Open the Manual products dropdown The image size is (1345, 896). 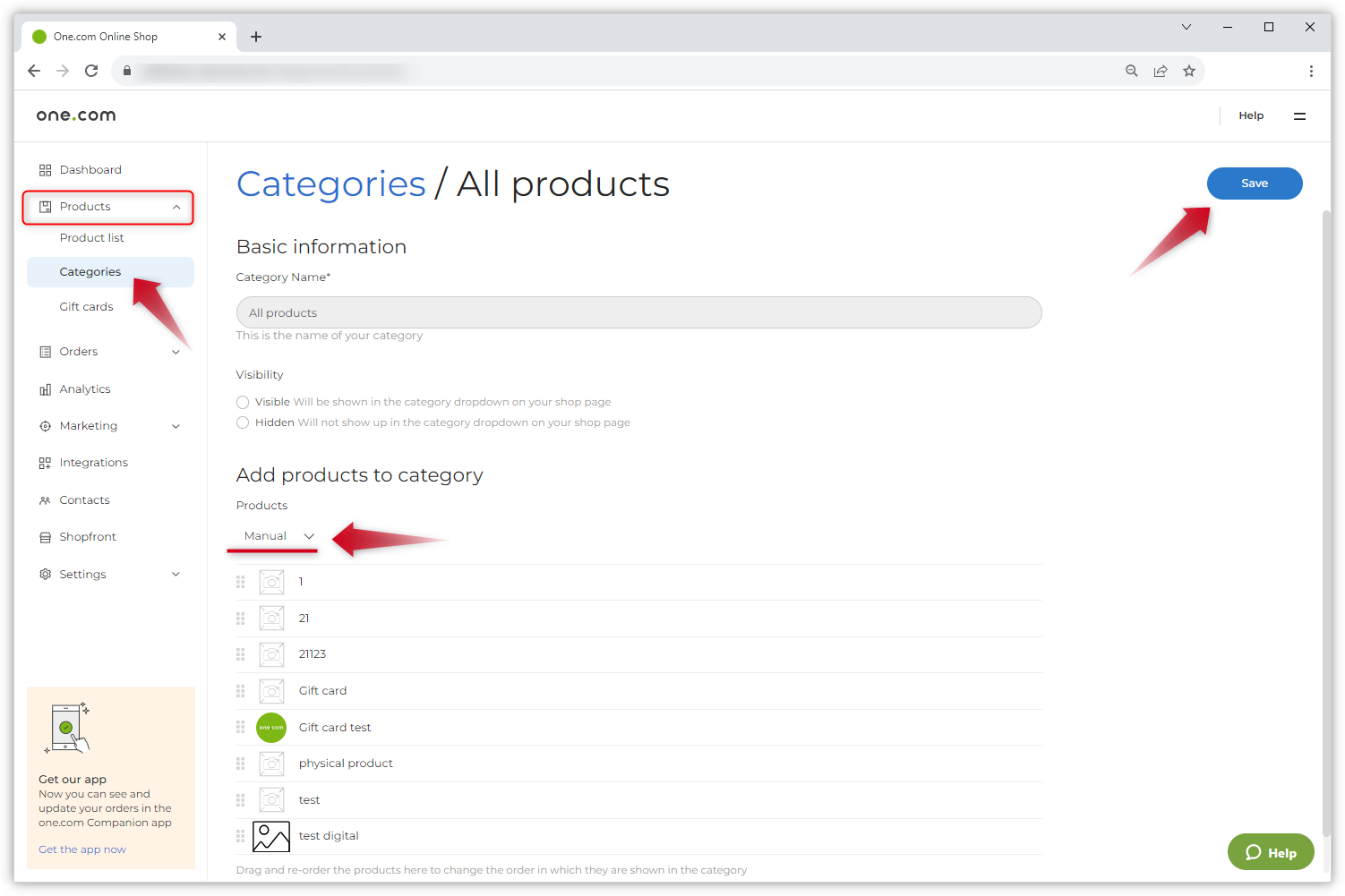click(x=278, y=536)
